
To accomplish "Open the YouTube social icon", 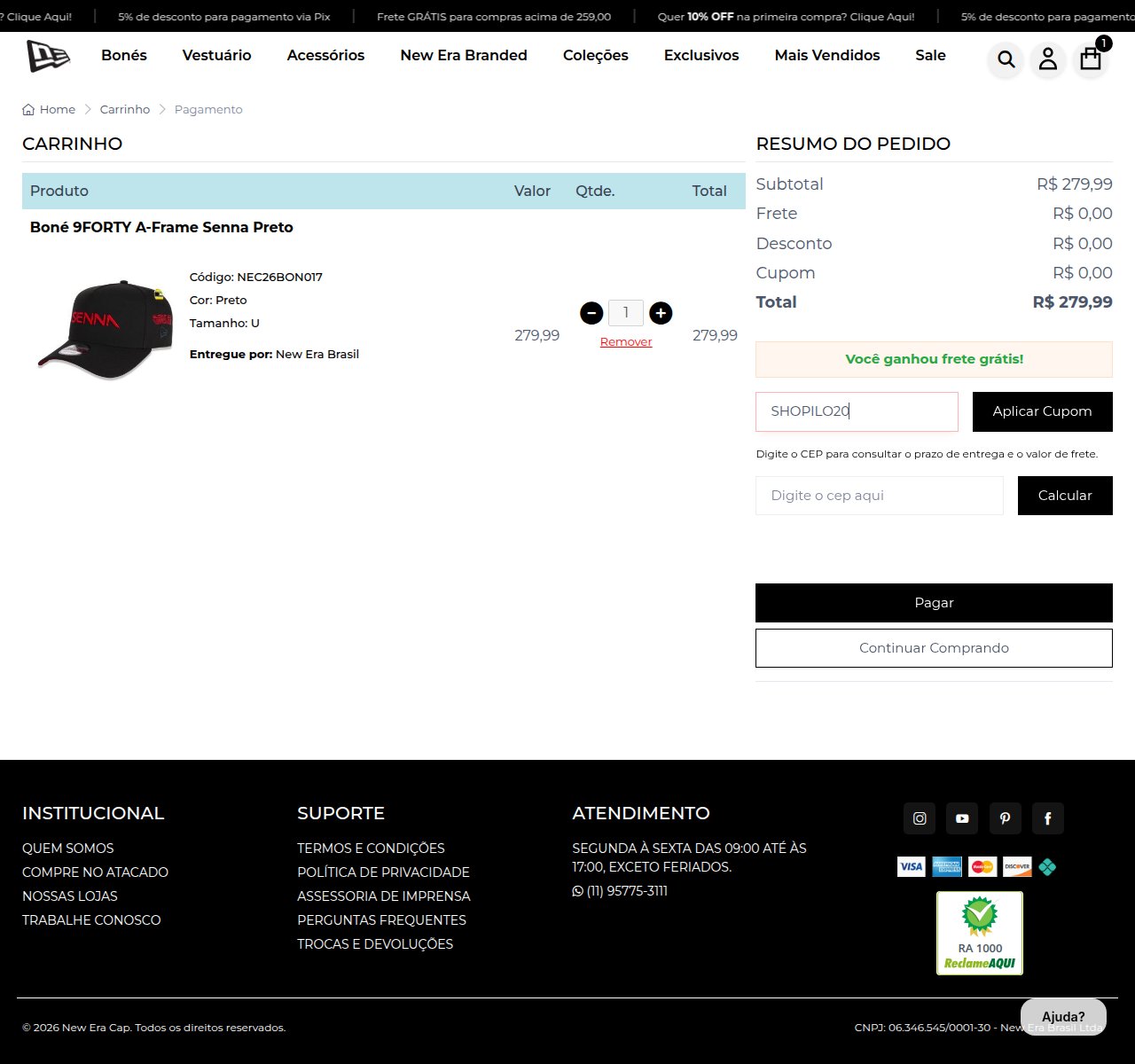I will pos(962,818).
